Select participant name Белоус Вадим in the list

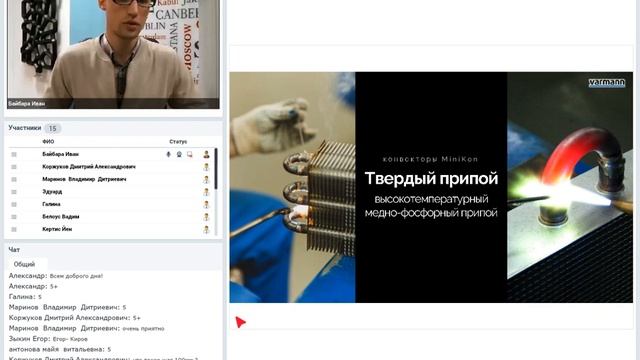(x=61, y=217)
